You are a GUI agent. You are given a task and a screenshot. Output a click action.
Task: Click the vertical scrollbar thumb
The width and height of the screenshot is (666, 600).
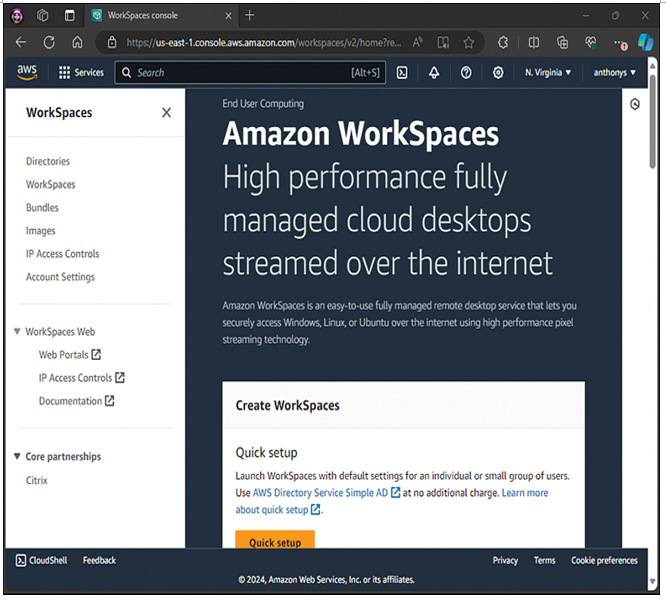pos(653,122)
